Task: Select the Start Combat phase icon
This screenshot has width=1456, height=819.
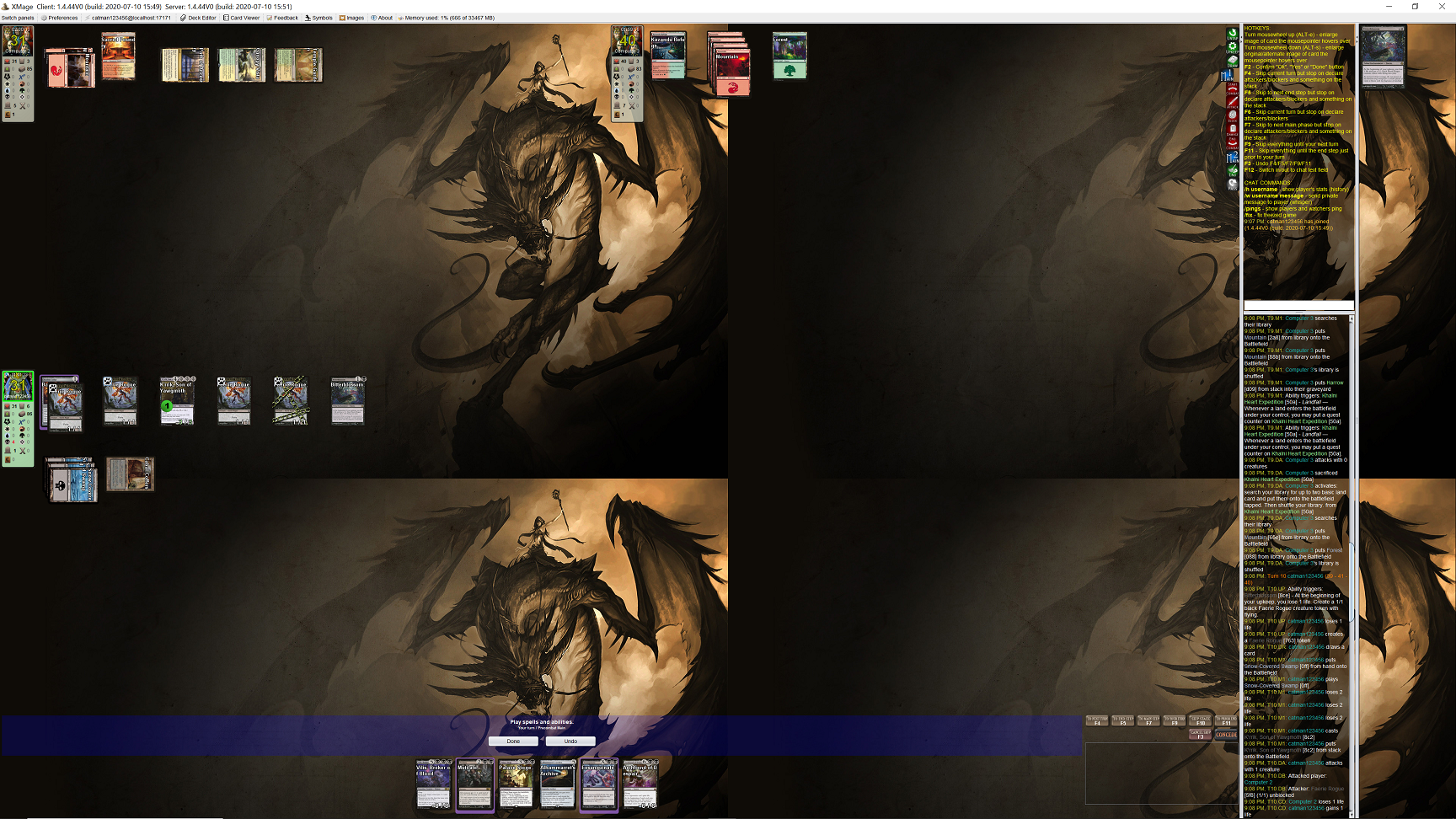Action: pos(1233,88)
